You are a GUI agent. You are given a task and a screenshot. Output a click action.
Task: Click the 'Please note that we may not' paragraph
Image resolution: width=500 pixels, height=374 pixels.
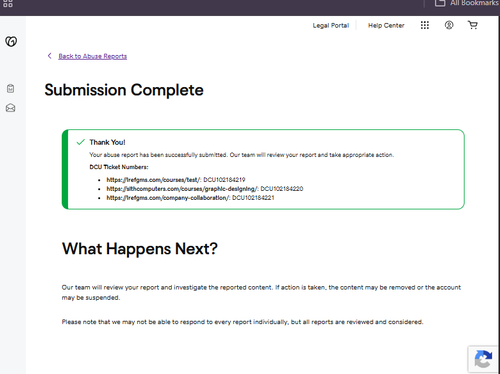pos(242,322)
